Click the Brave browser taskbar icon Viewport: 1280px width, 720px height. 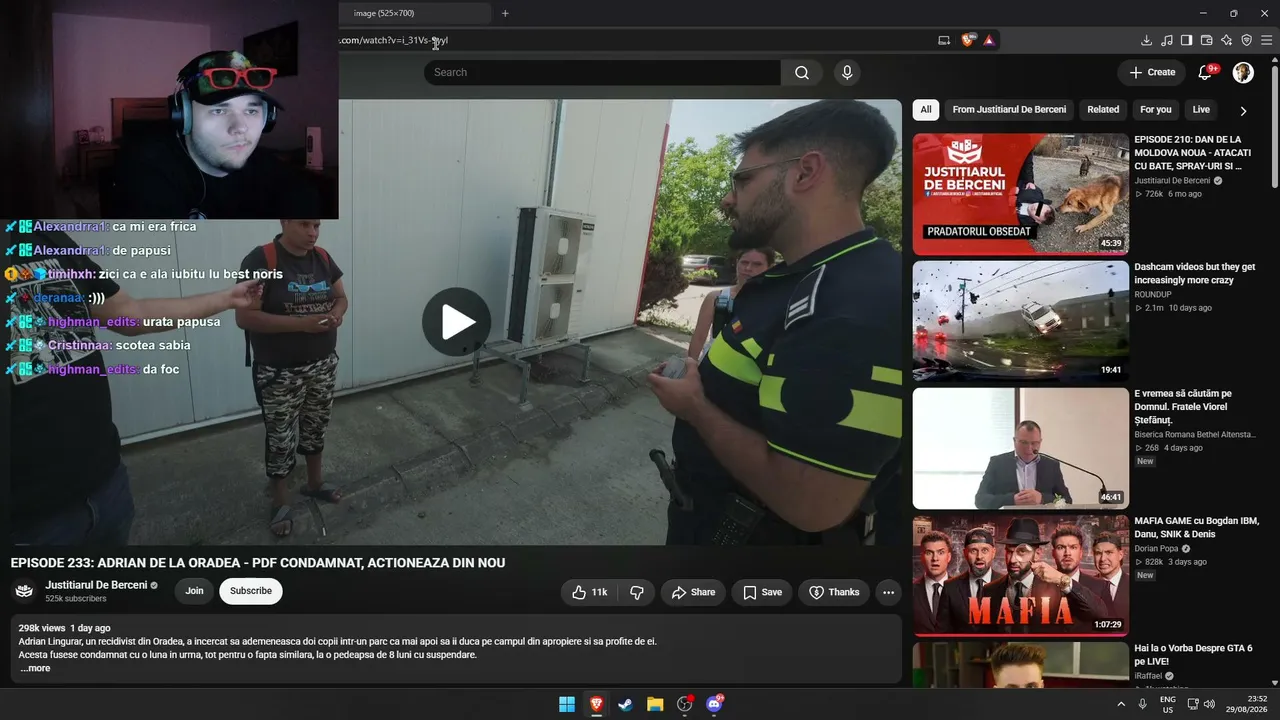(596, 704)
